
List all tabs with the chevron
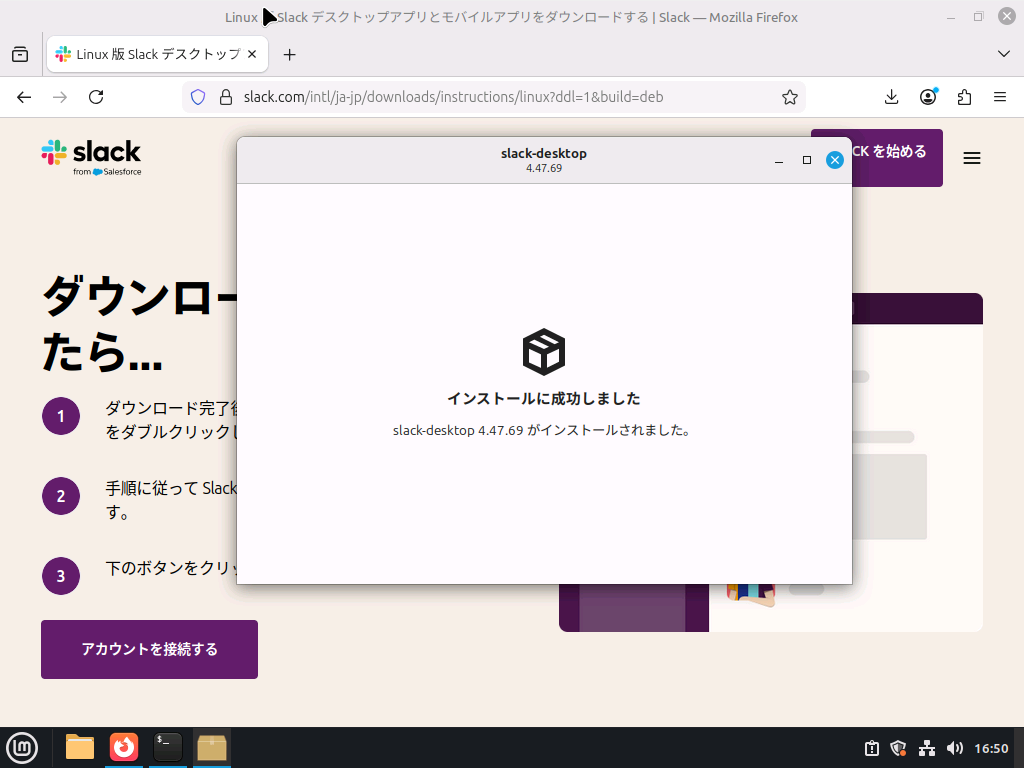pos(1003,54)
